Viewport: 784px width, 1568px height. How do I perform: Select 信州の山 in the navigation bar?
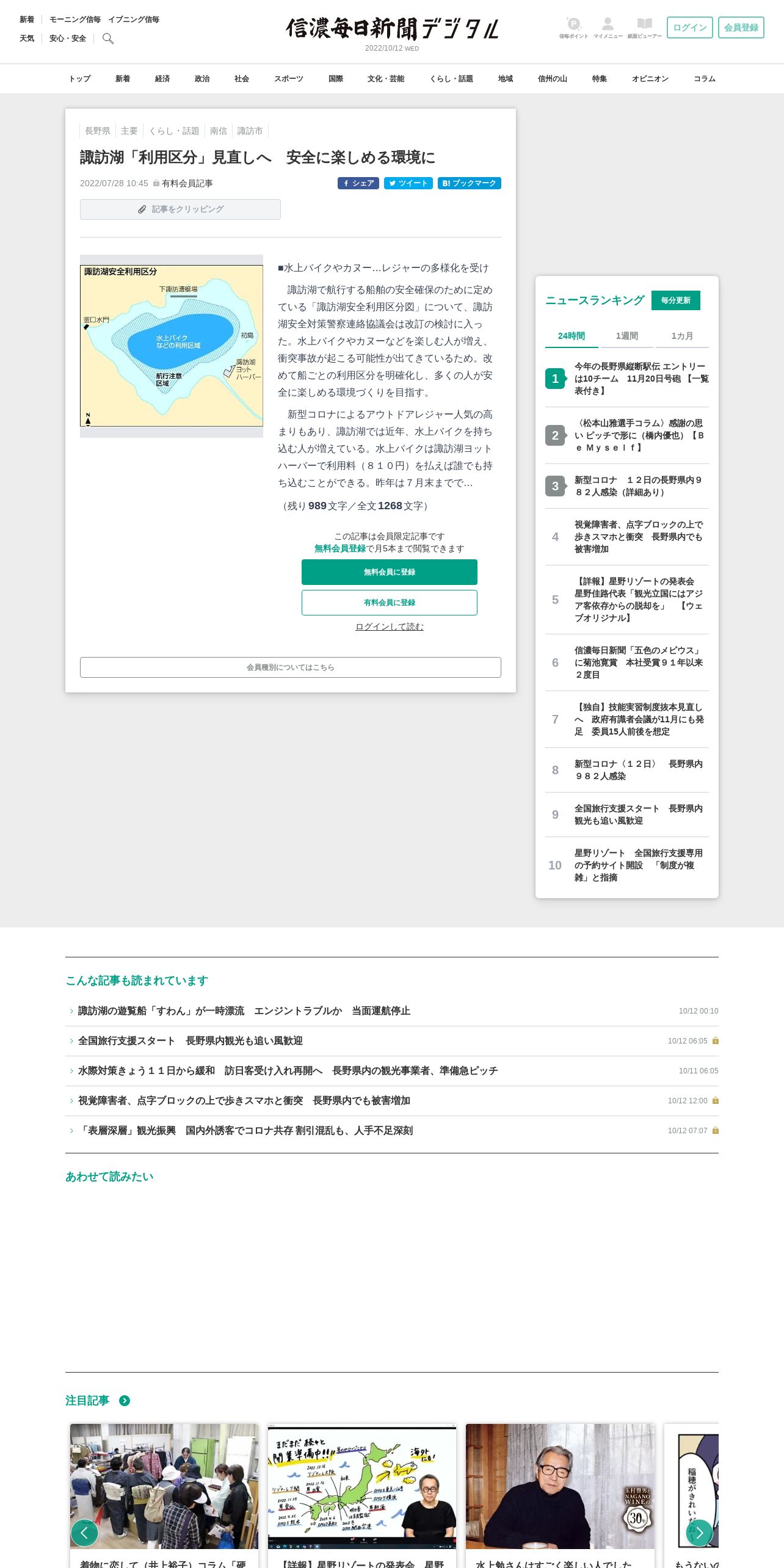pos(553,79)
